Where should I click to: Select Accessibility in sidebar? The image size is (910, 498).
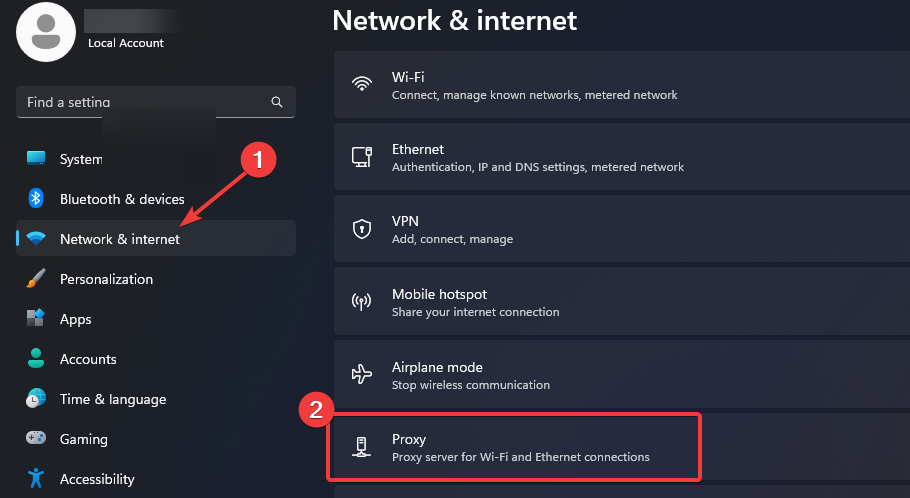(97, 479)
